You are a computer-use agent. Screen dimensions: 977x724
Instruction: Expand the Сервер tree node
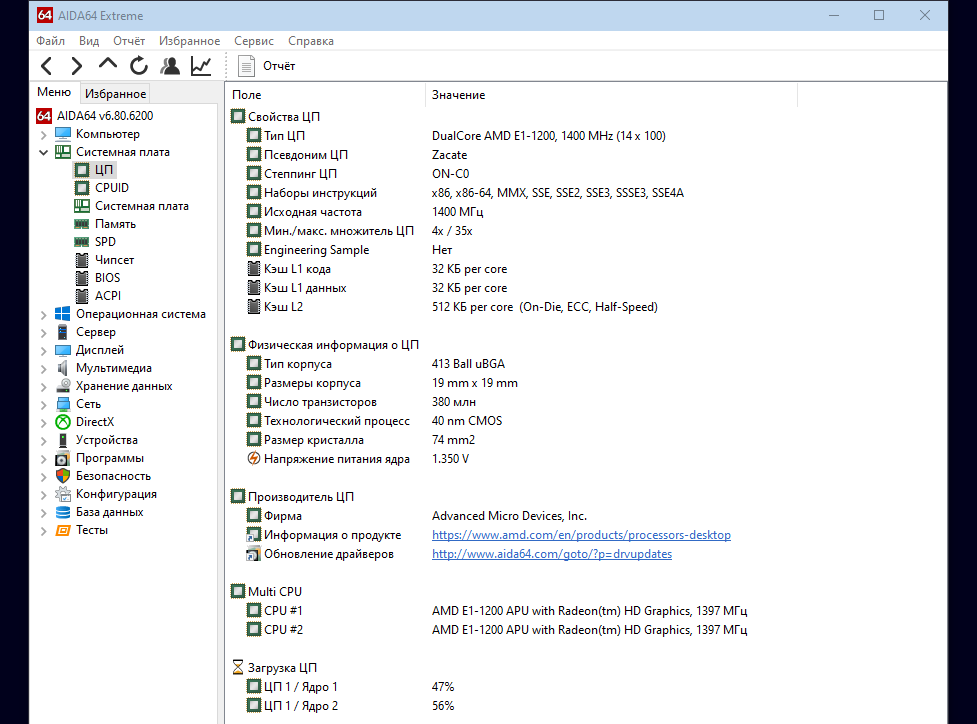coord(44,333)
